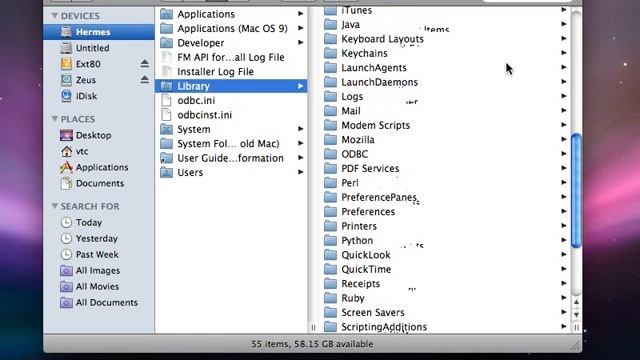Expand the Mozilla folder arrow
640x360 pixels.
[564, 139]
